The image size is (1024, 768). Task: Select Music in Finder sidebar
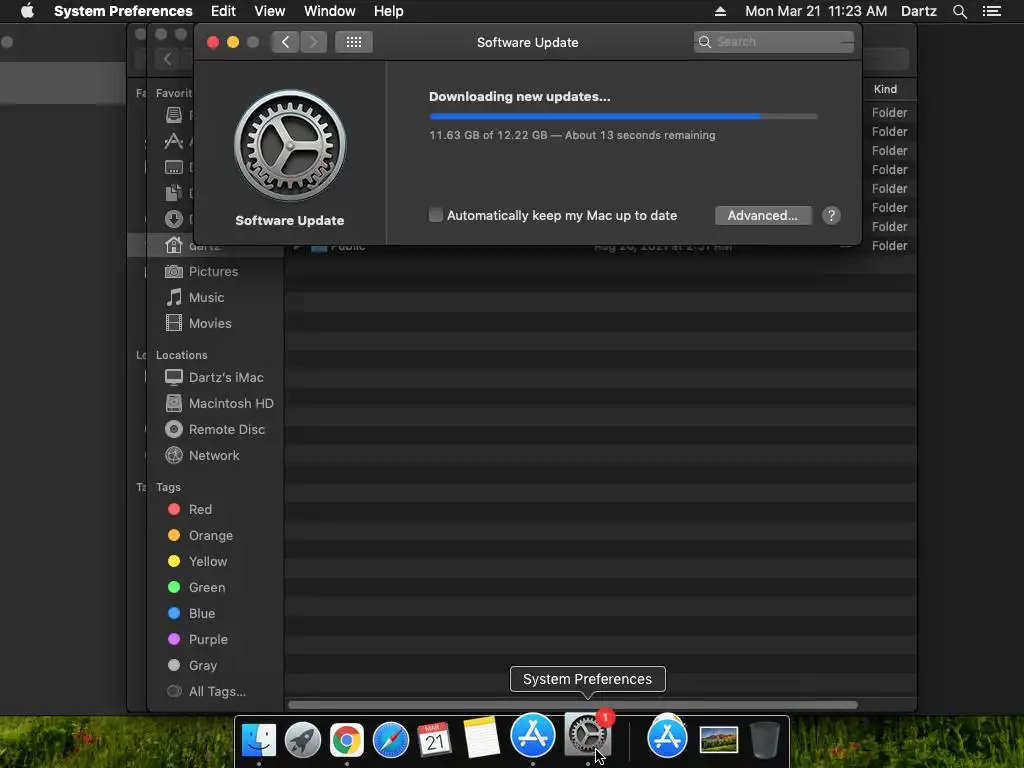(206, 298)
